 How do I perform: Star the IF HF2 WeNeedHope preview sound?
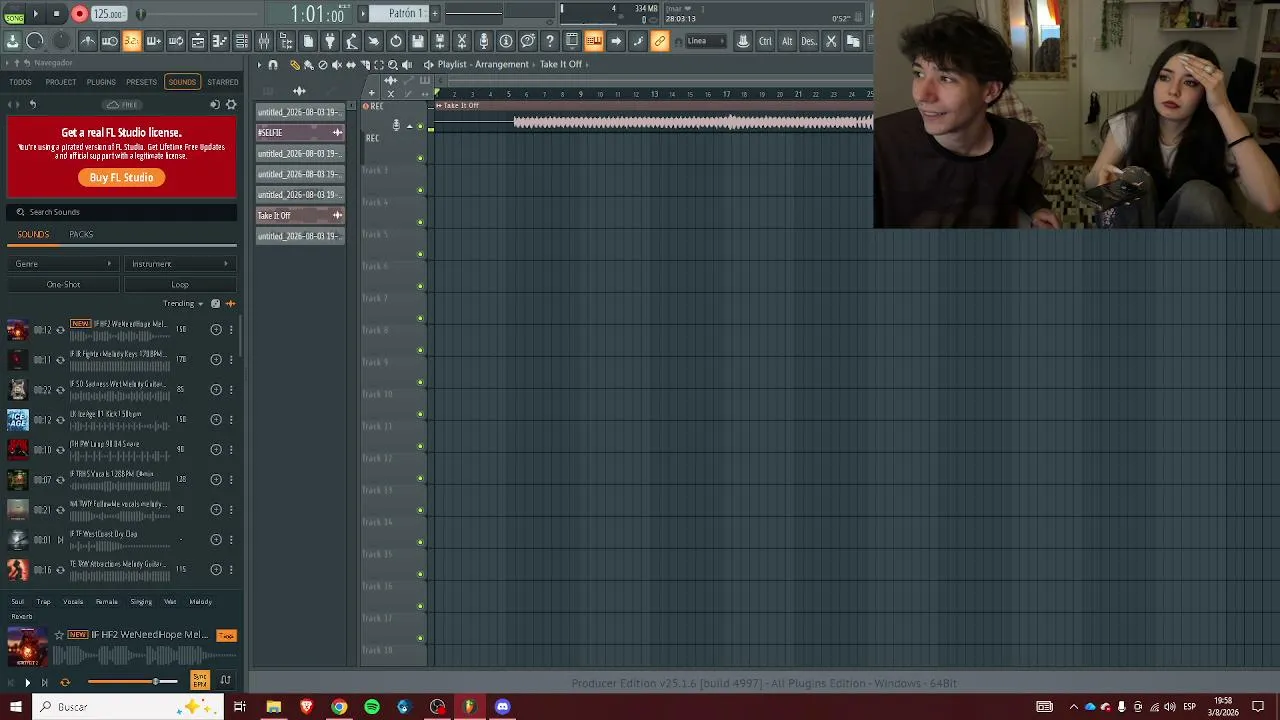tap(59, 635)
